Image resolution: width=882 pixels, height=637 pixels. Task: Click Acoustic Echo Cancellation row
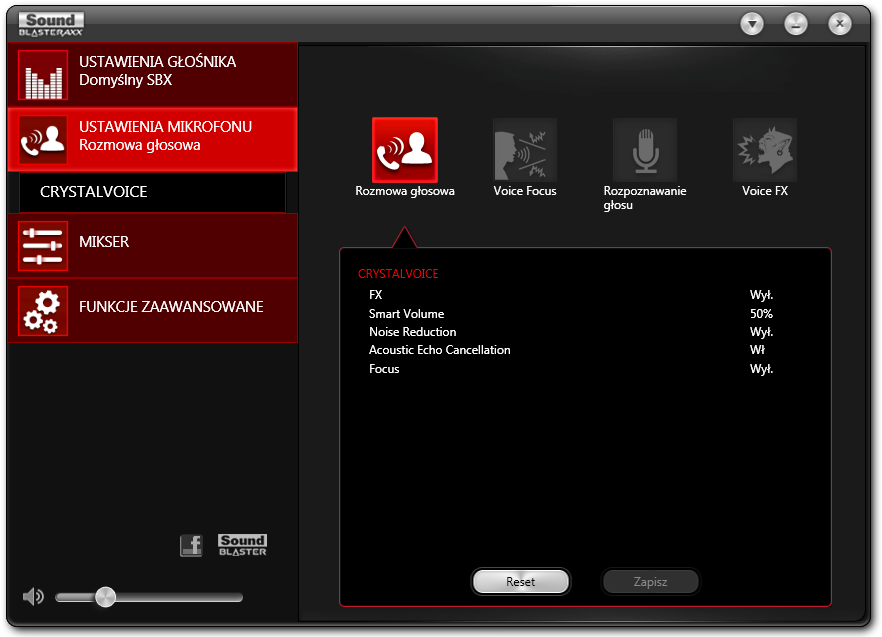pos(572,350)
